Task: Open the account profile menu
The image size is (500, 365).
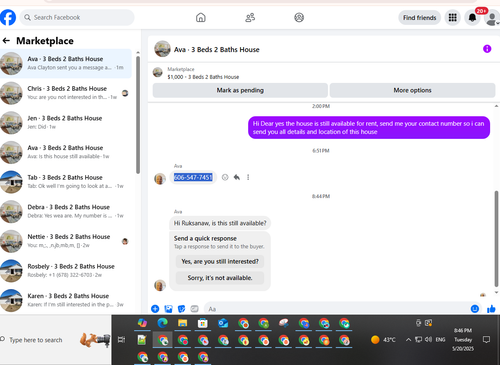Action: tap(492, 18)
